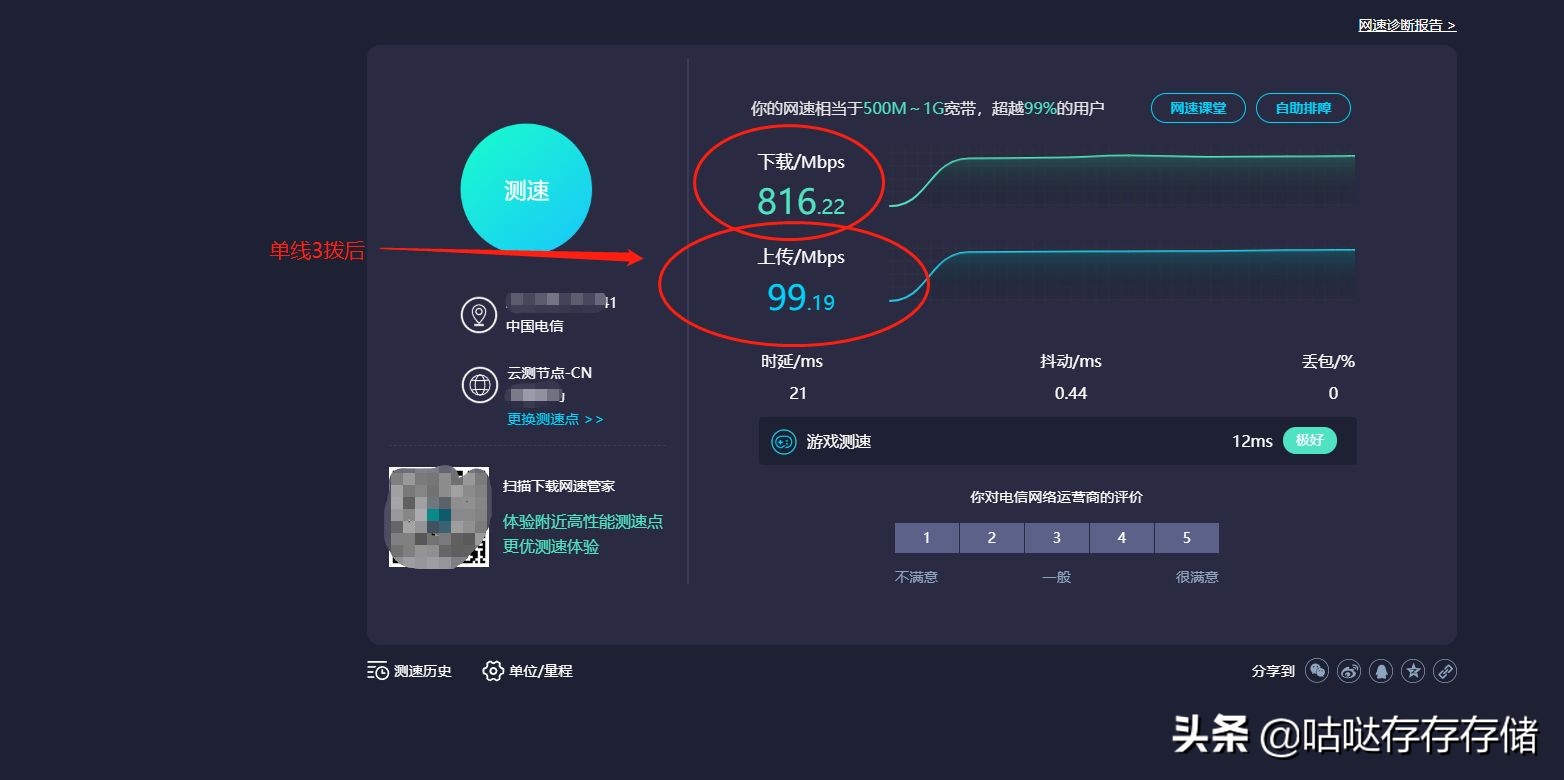
Task: Share the result to Weibo
Action: (x=1349, y=671)
